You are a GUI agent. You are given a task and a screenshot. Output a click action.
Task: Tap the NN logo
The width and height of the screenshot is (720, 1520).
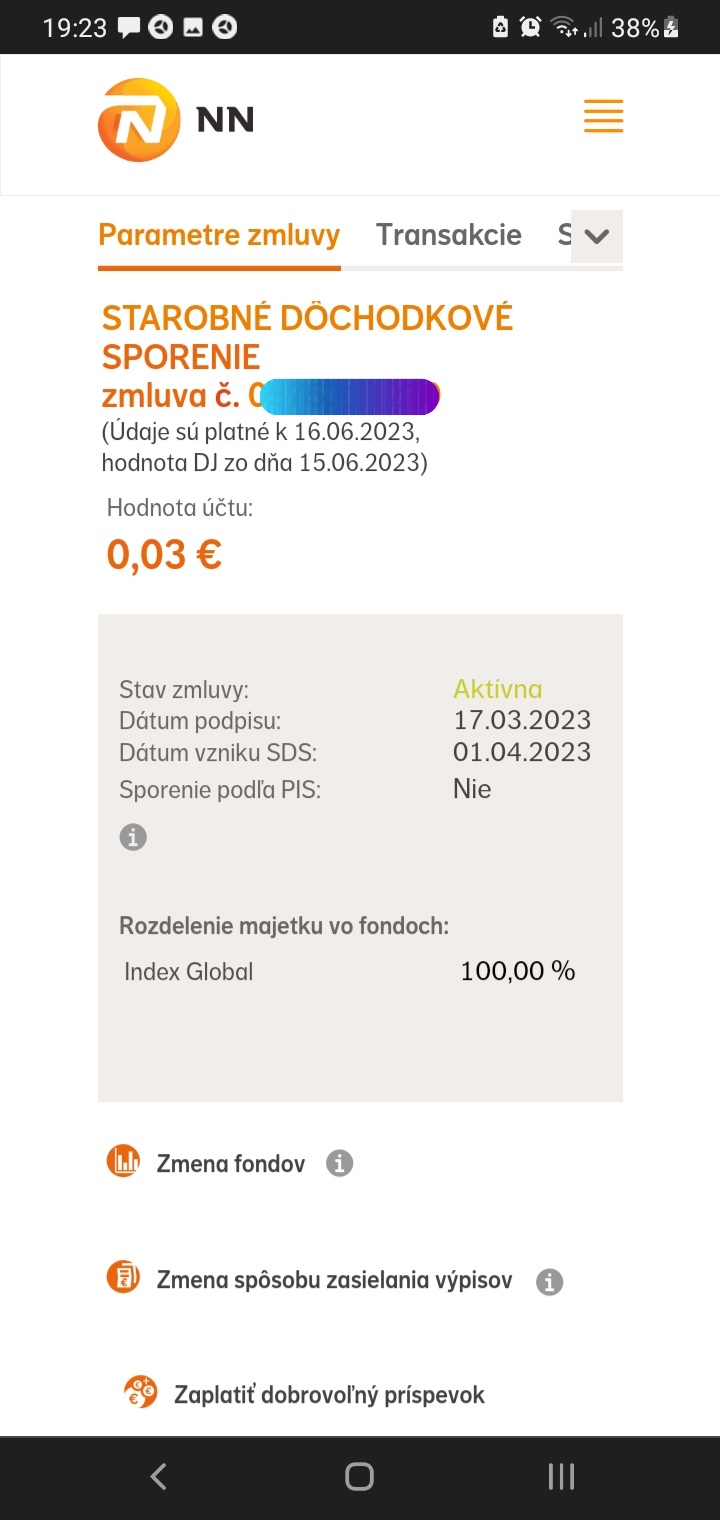tap(176, 120)
